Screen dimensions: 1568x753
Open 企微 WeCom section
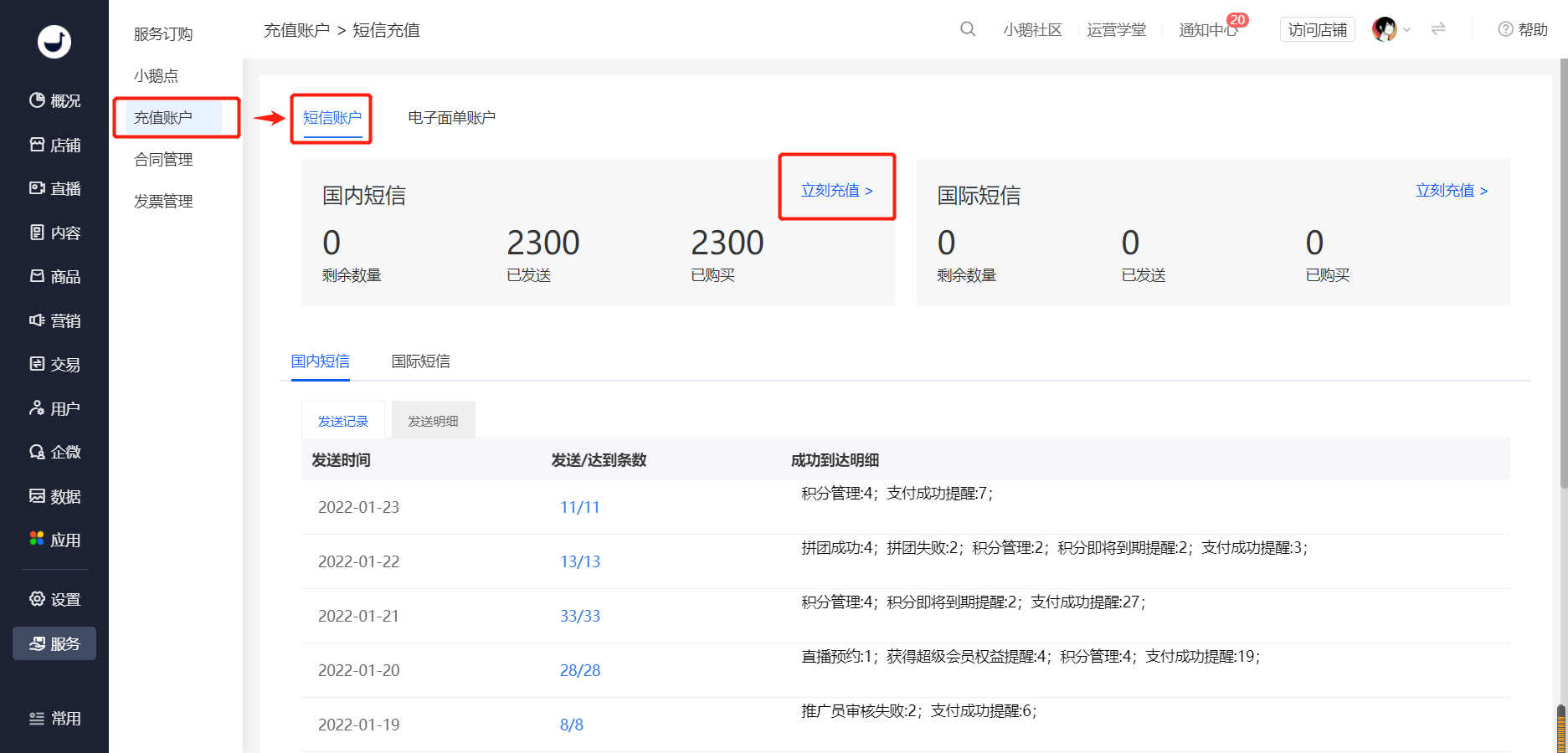54,453
